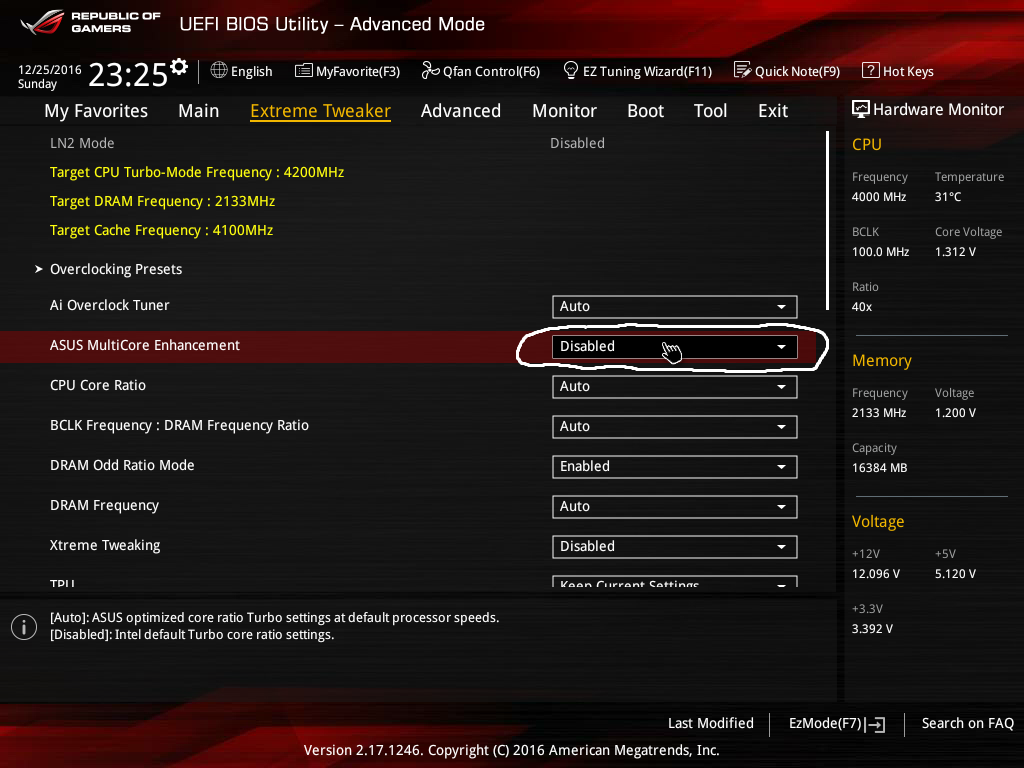The height and width of the screenshot is (768, 1024).
Task: Open the Hot Keys list
Action: pyautogui.click(x=898, y=71)
